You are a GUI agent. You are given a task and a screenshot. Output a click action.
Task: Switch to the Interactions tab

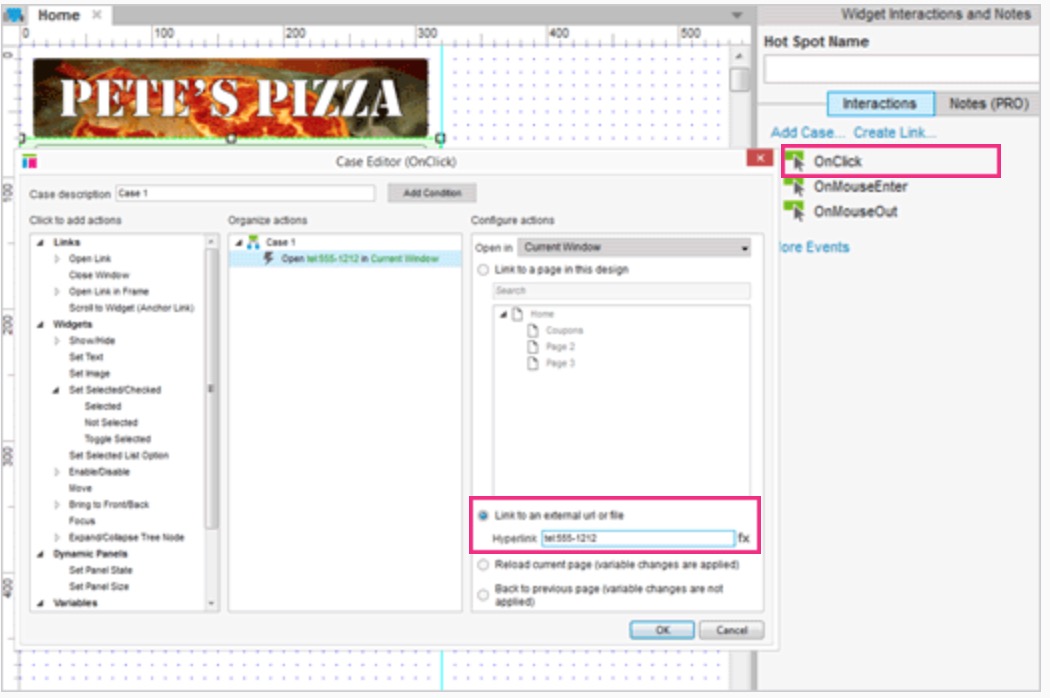(879, 104)
